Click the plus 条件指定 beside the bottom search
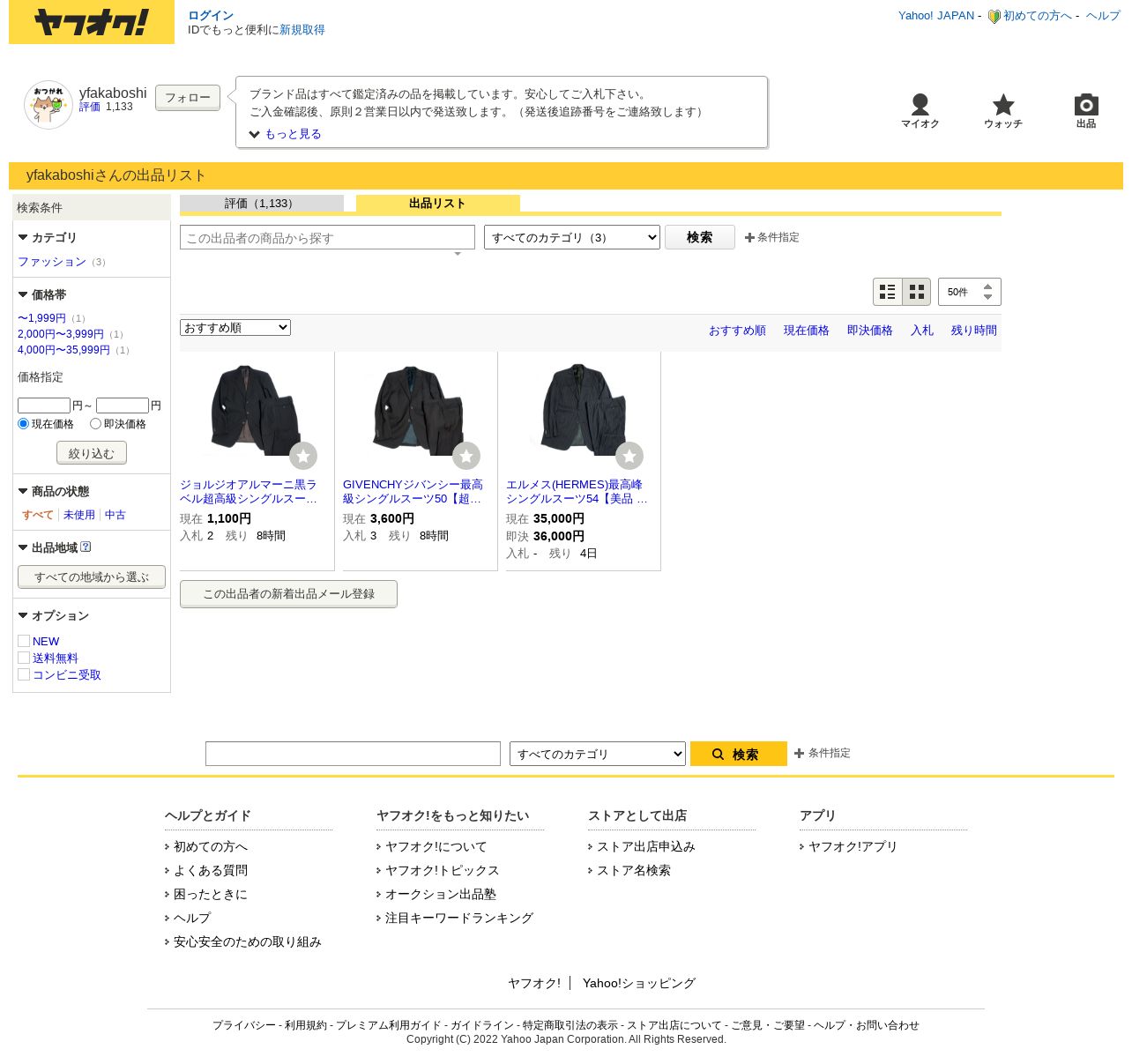The height and width of the screenshot is (1064, 1132). click(823, 753)
